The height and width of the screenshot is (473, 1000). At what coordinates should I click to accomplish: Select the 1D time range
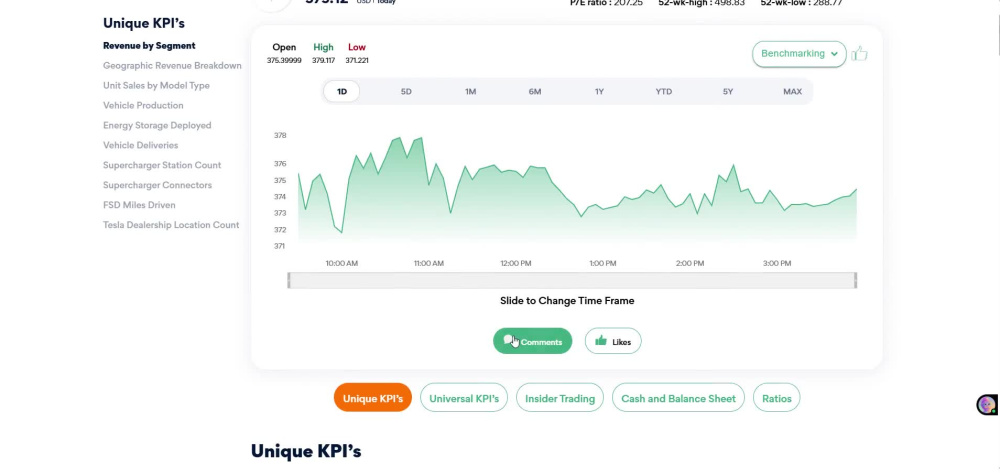tap(342, 91)
